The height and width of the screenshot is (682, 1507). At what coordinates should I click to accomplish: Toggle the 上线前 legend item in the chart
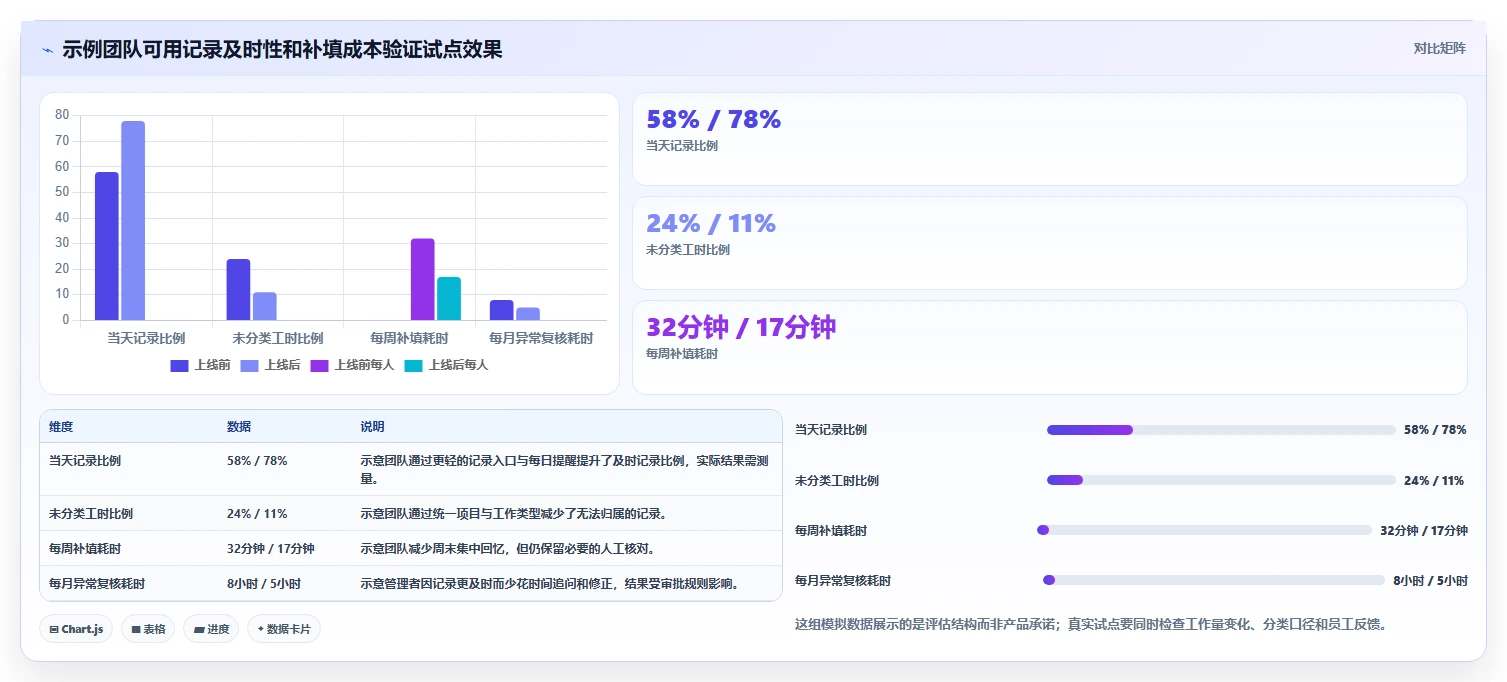pyautogui.click(x=200, y=365)
